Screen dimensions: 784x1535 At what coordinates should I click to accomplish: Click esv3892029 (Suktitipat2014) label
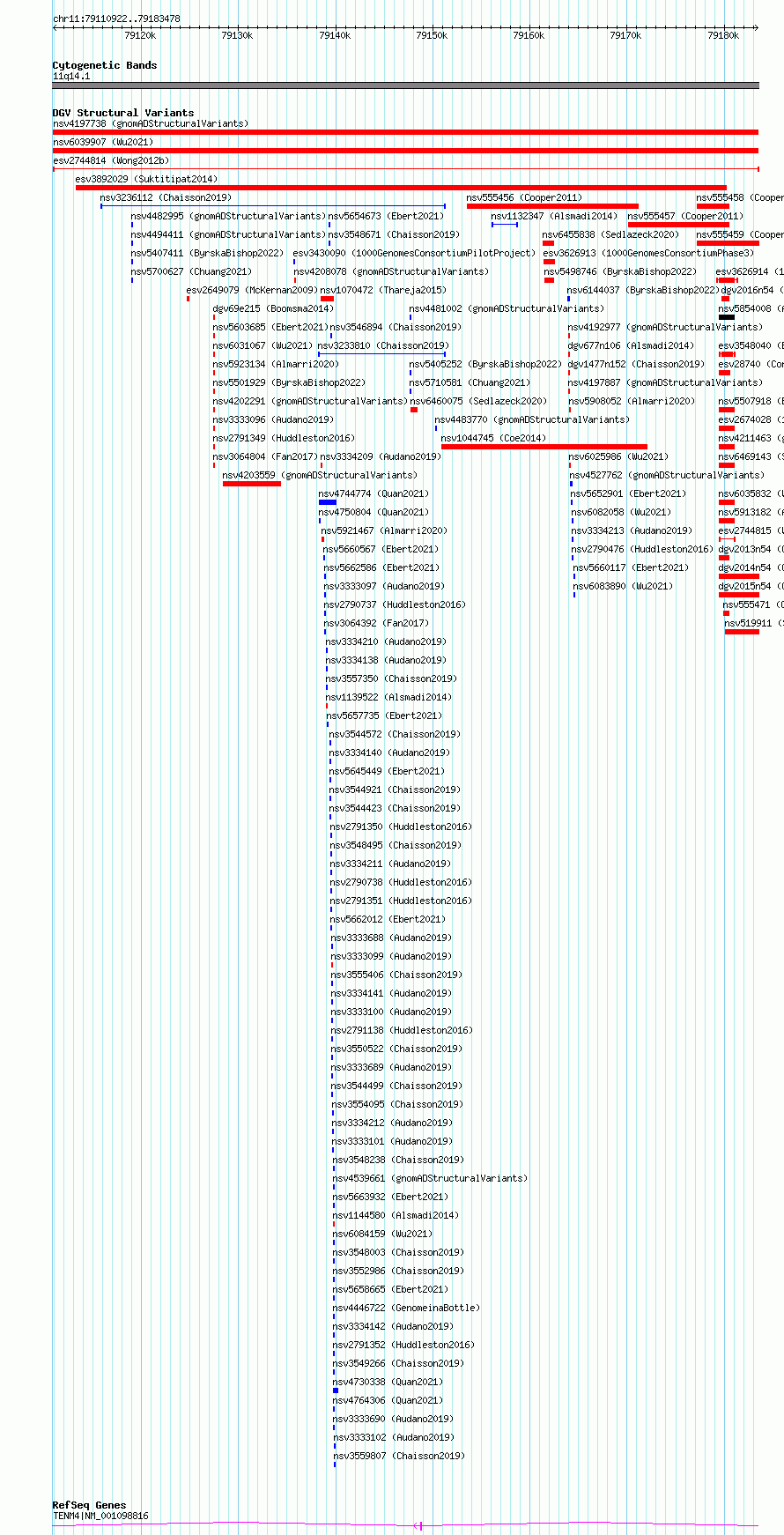[x=146, y=179]
